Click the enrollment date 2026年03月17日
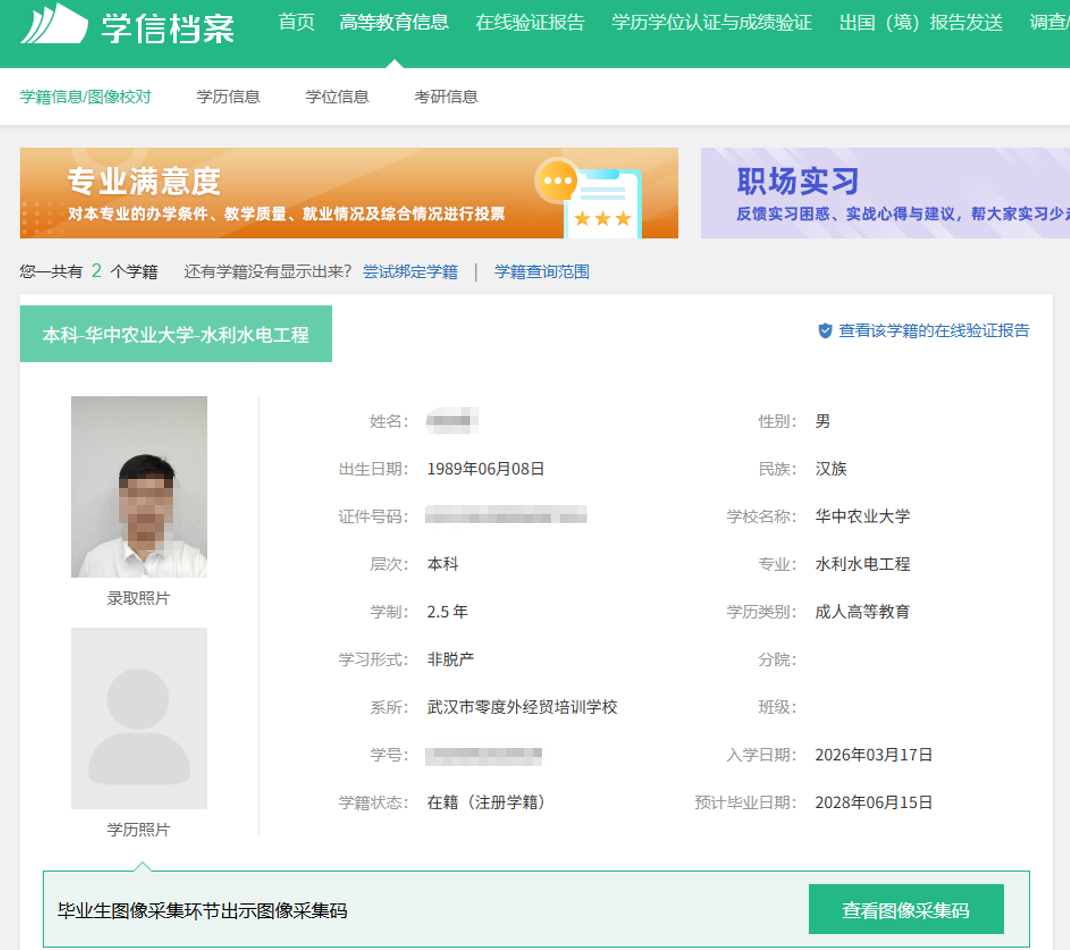 click(x=874, y=755)
